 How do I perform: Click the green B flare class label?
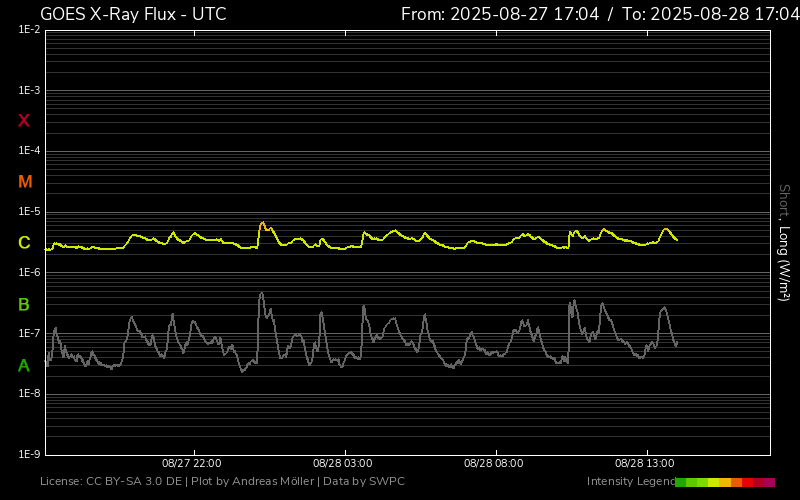tap(24, 304)
